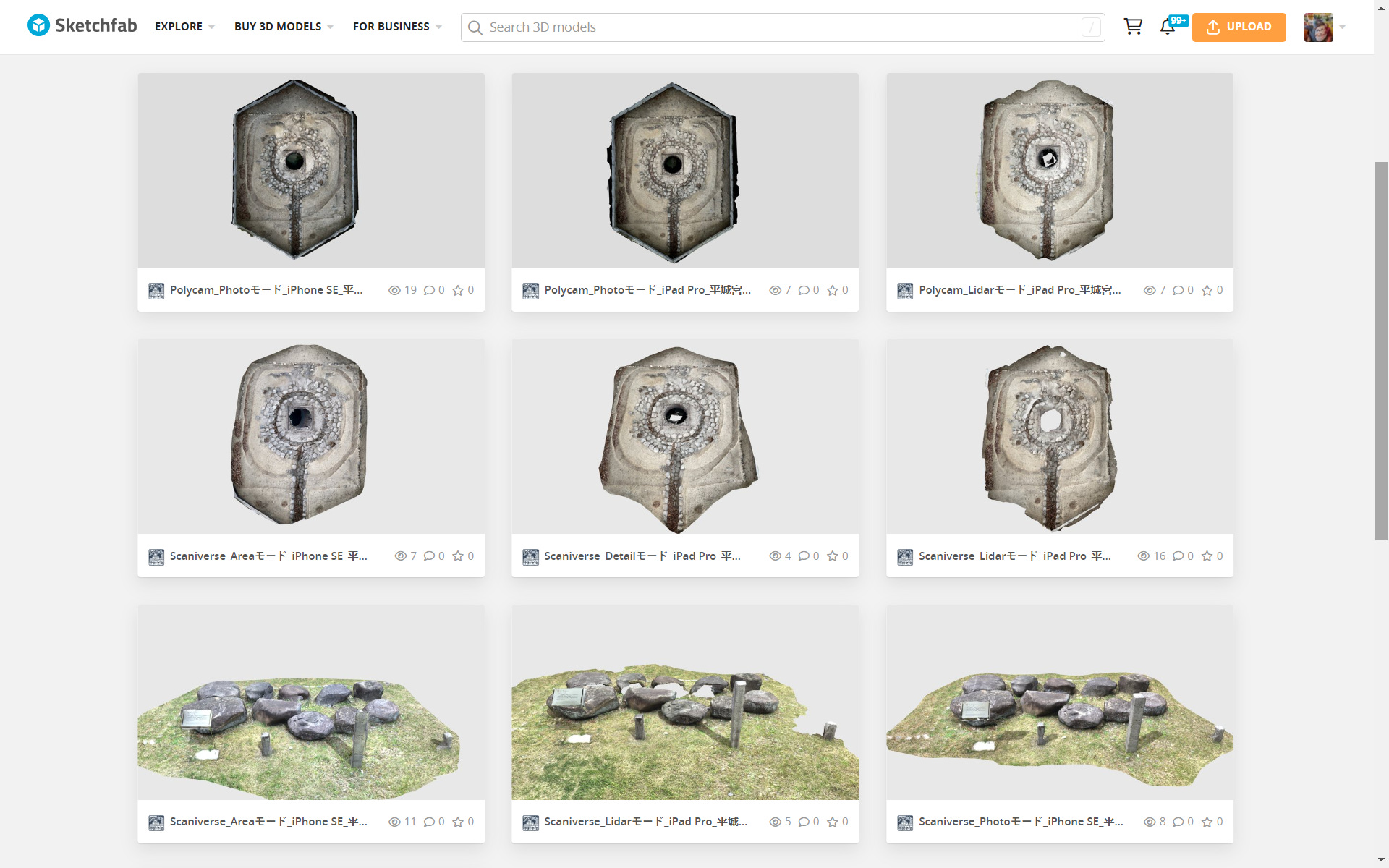
Task: Open comments on Scaniverse_Photoモード_iPhone SE card
Action: click(1178, 822)
